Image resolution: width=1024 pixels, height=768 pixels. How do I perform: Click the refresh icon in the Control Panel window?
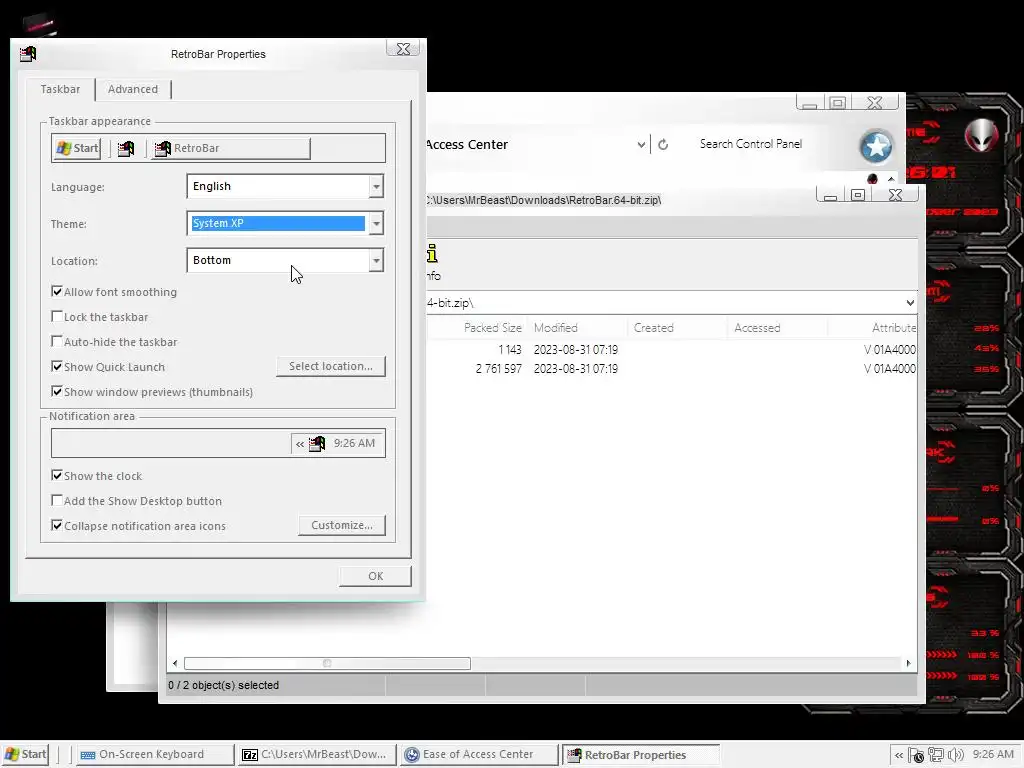click(x=663, y=144)
